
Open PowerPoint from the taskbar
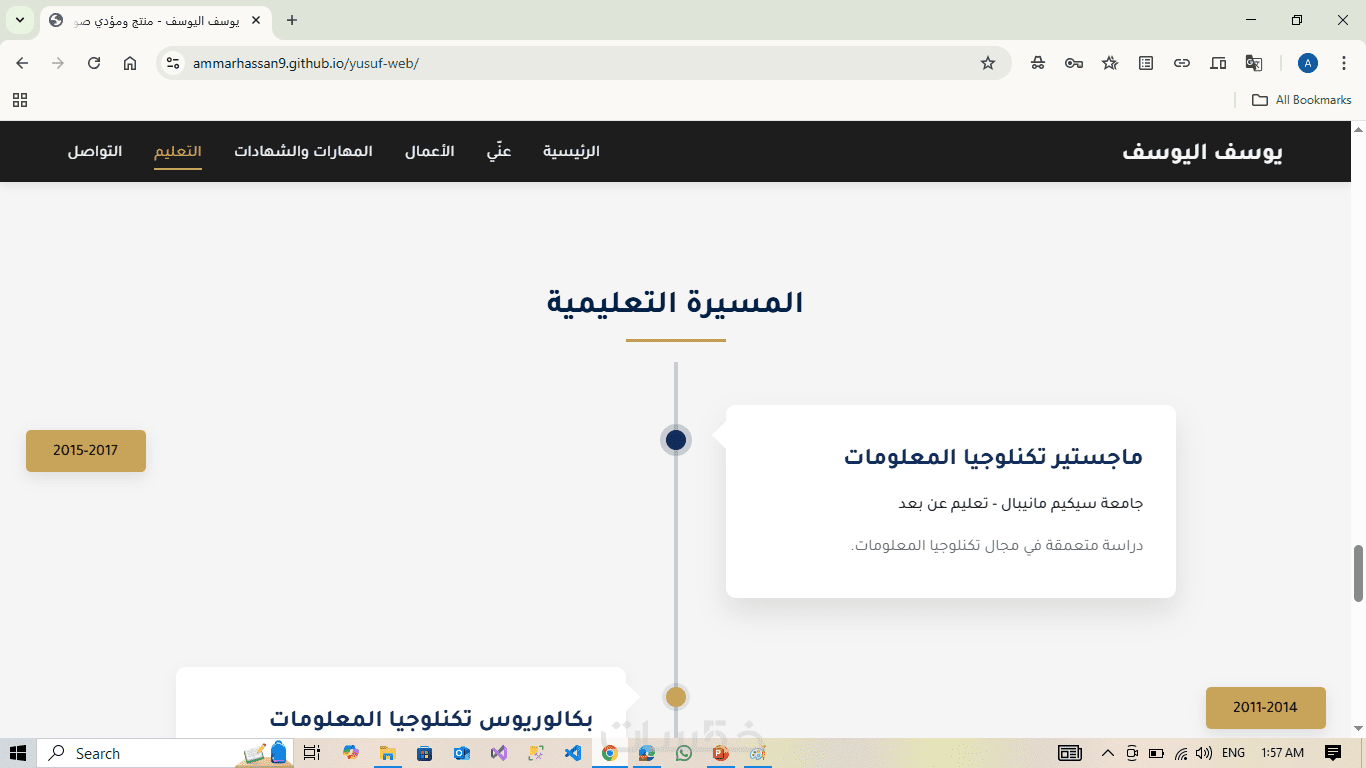720,753
